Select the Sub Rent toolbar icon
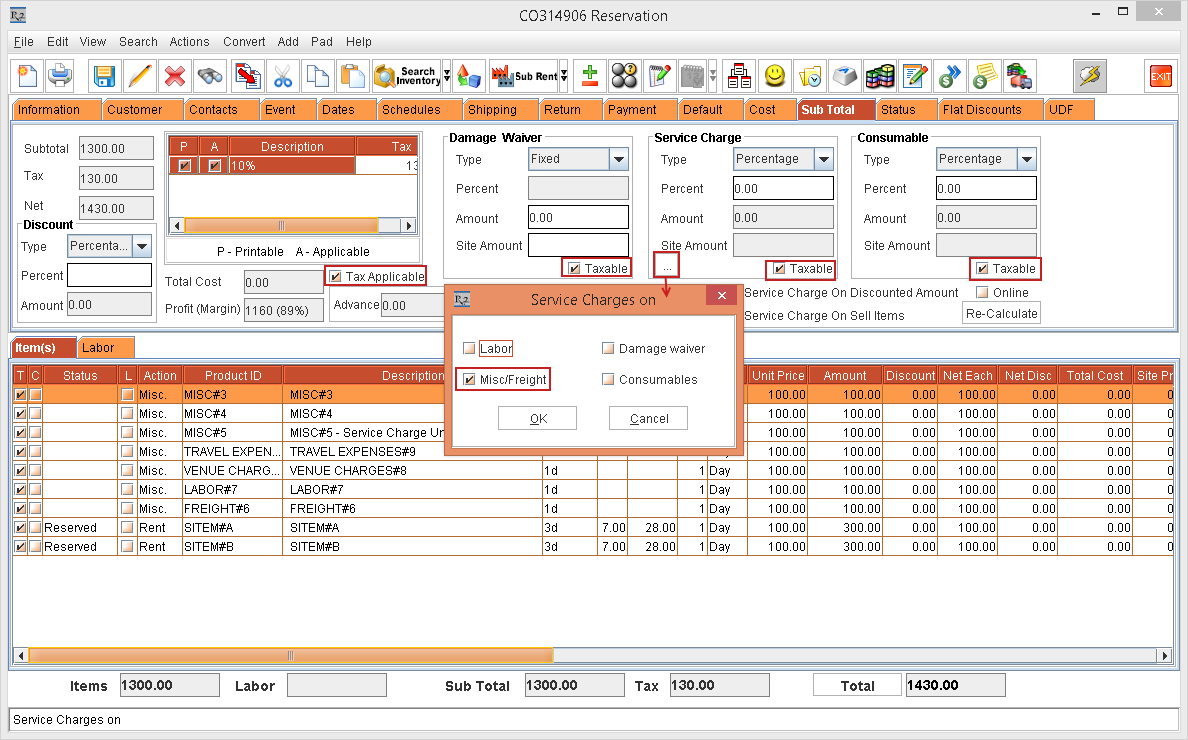1188x740 pixels. point(527,75)
